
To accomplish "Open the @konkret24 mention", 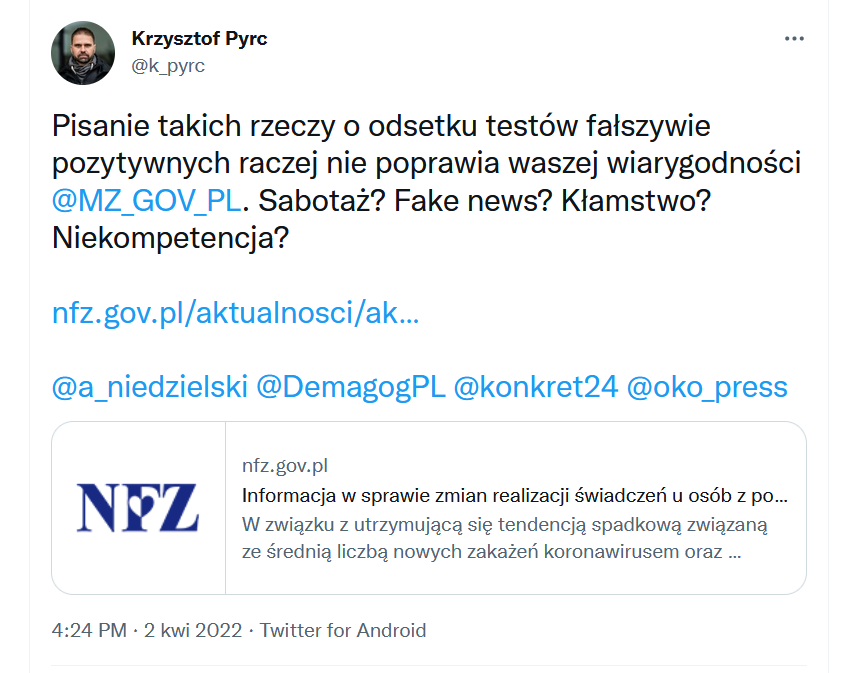I will (x=536, y=387).
